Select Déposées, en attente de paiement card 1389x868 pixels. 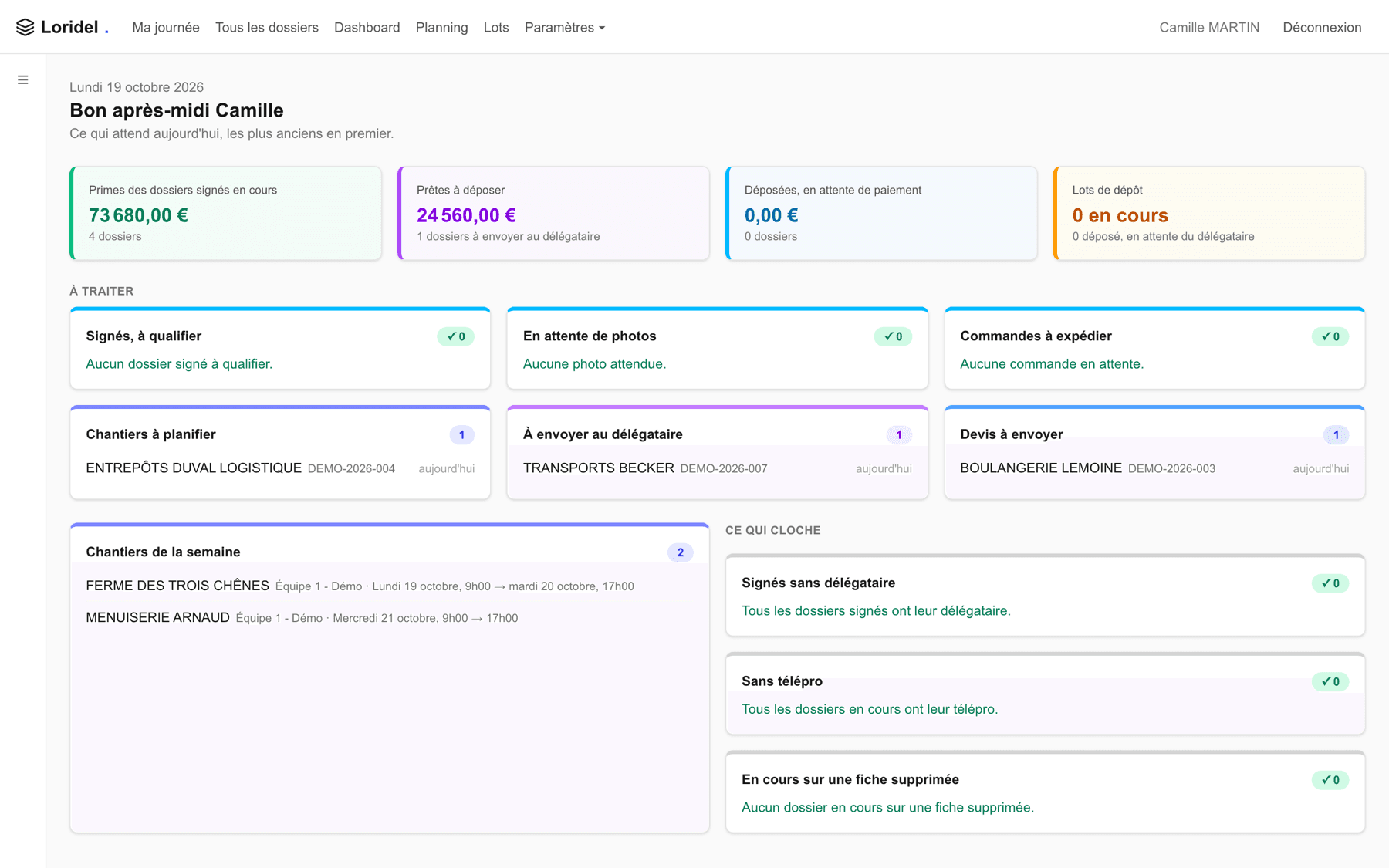(x=882, y=213)
